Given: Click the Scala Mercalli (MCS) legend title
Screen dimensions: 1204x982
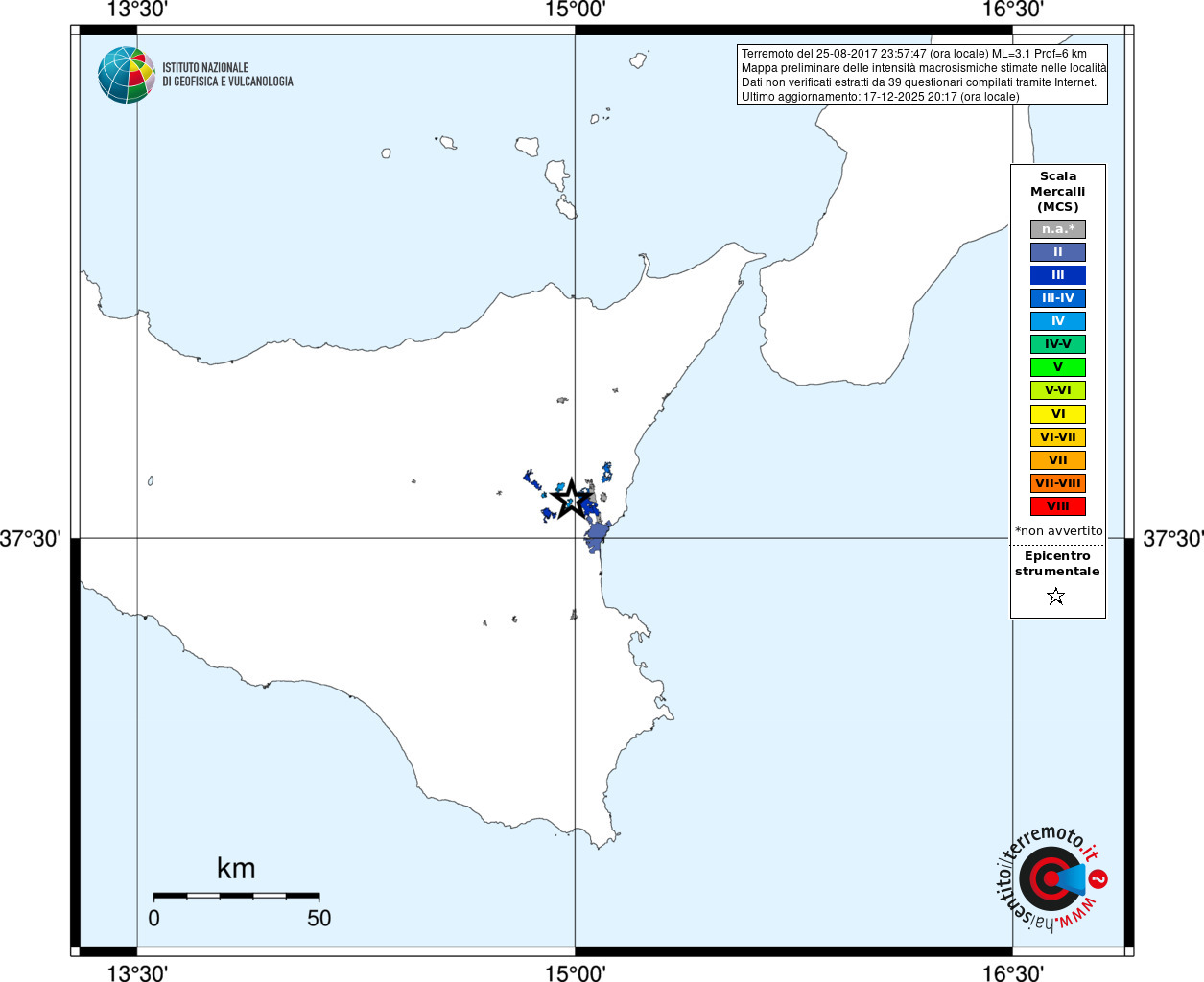Looking at the screenshot, I should pyautogui.click(x=1058, y=192).
